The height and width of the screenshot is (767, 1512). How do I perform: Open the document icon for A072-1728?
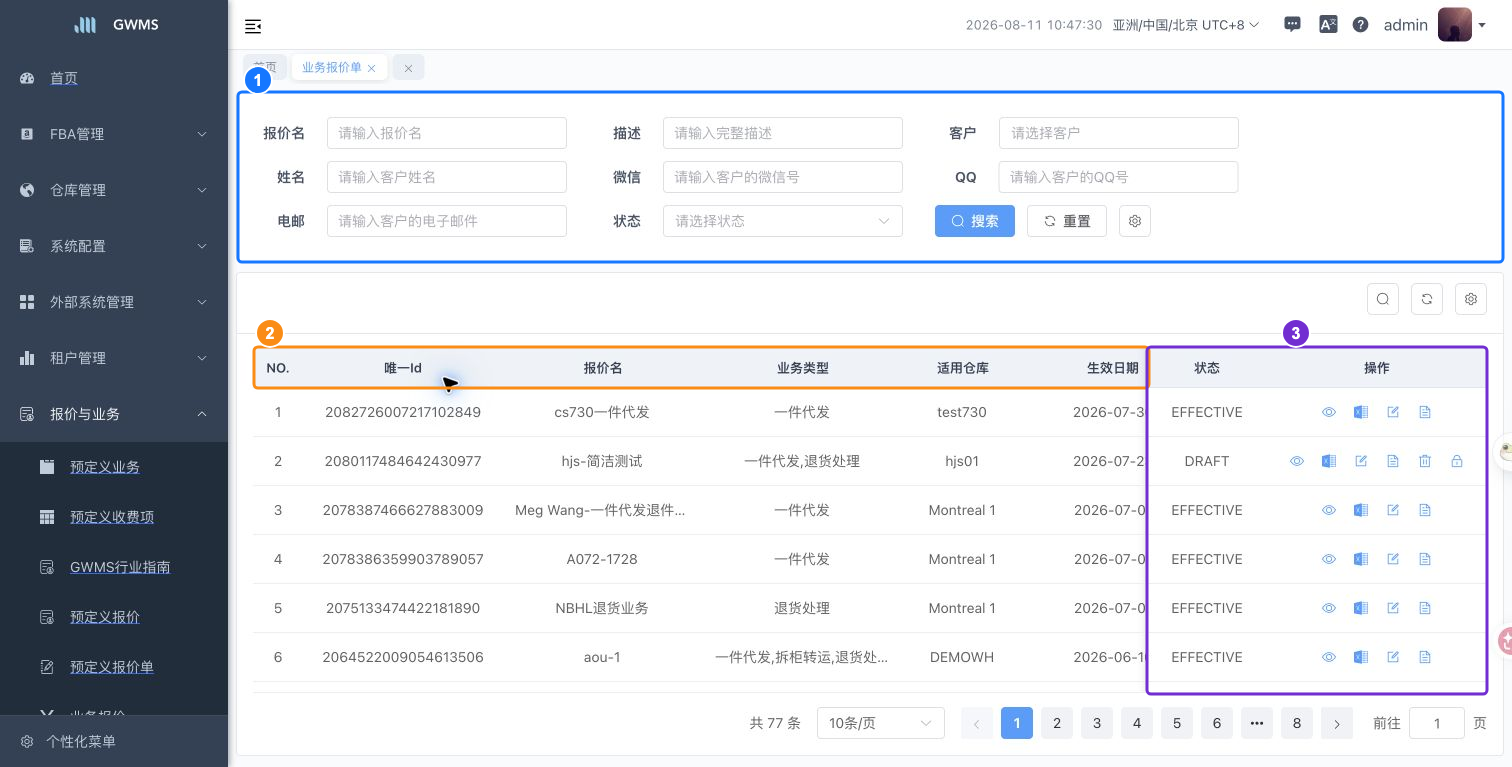point(1425,559)
